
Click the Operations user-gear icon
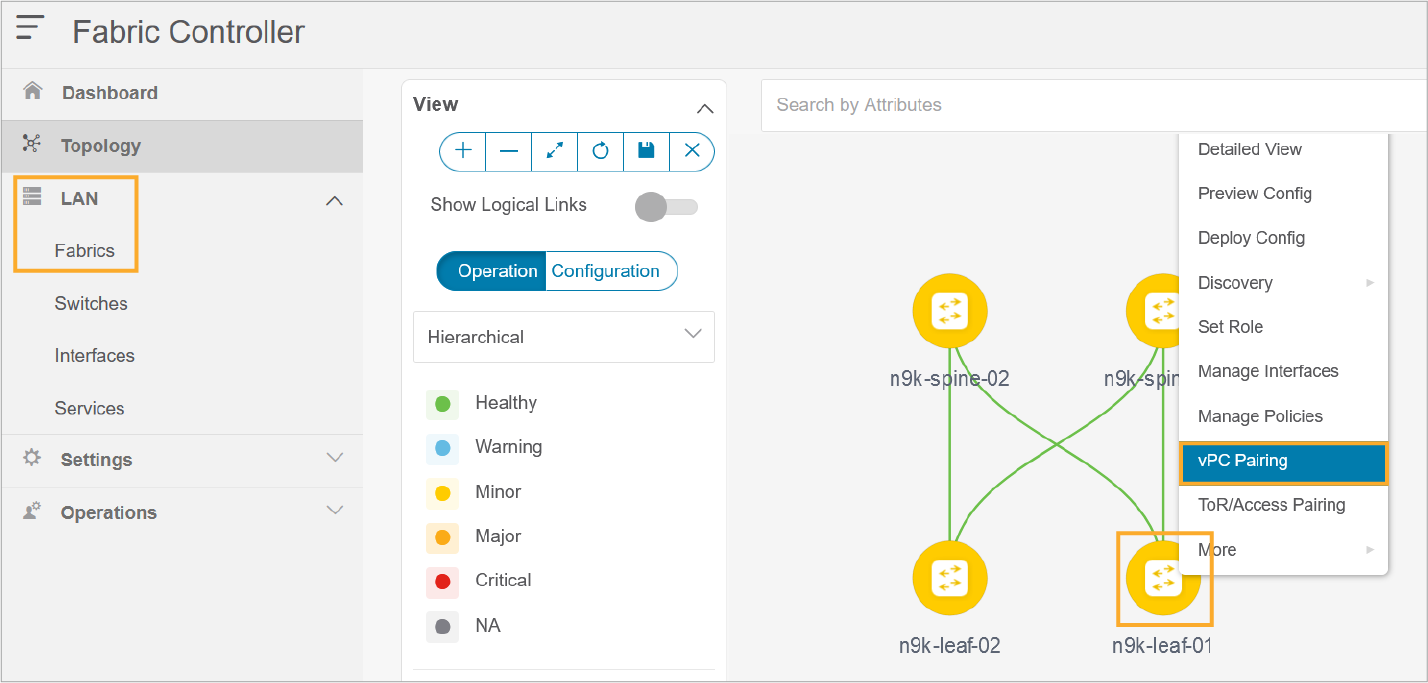click(32, 511)
